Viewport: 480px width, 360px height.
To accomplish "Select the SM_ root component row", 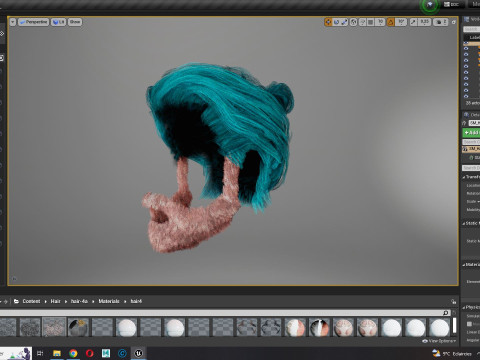I will click(x=471, y=149).
